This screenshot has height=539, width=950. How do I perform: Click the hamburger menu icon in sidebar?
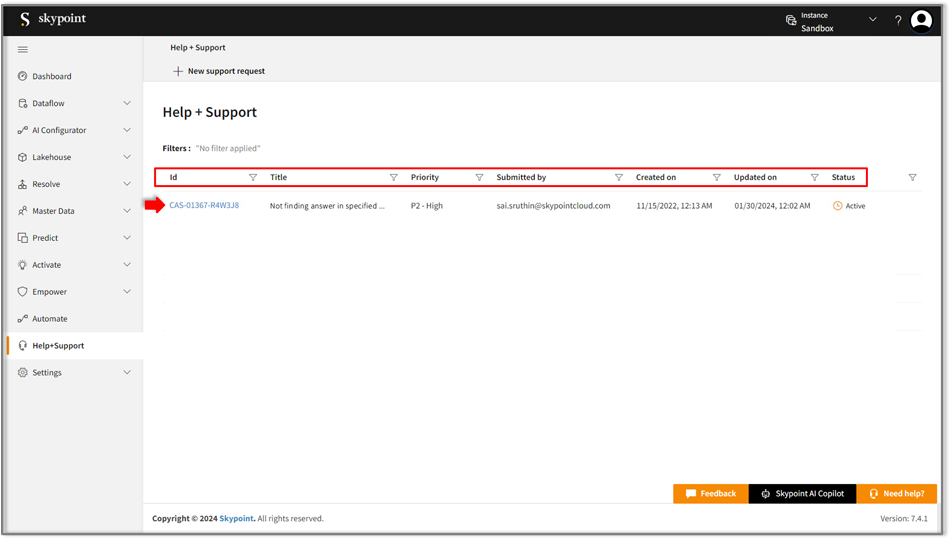(23, 49)
